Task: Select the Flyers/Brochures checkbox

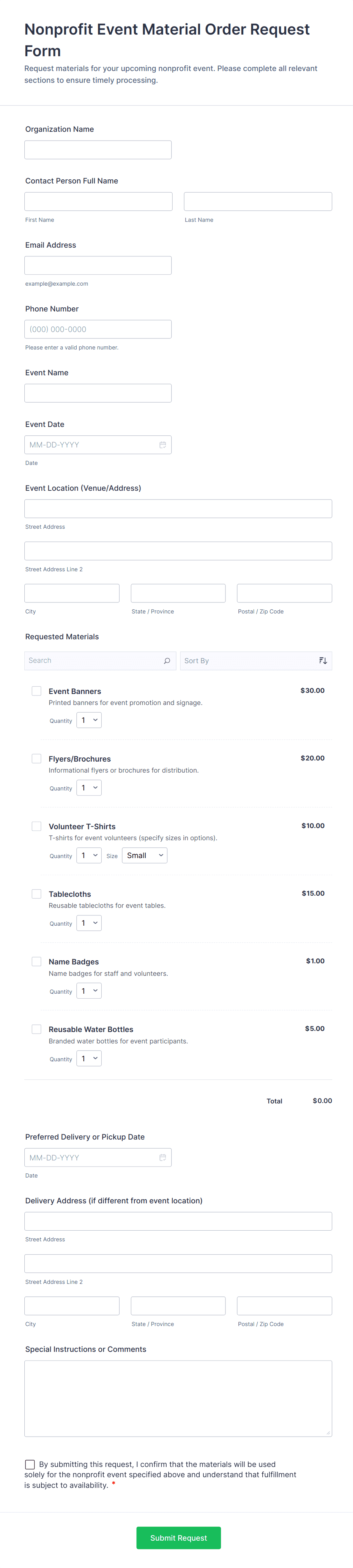Action: tap(36, 759)
